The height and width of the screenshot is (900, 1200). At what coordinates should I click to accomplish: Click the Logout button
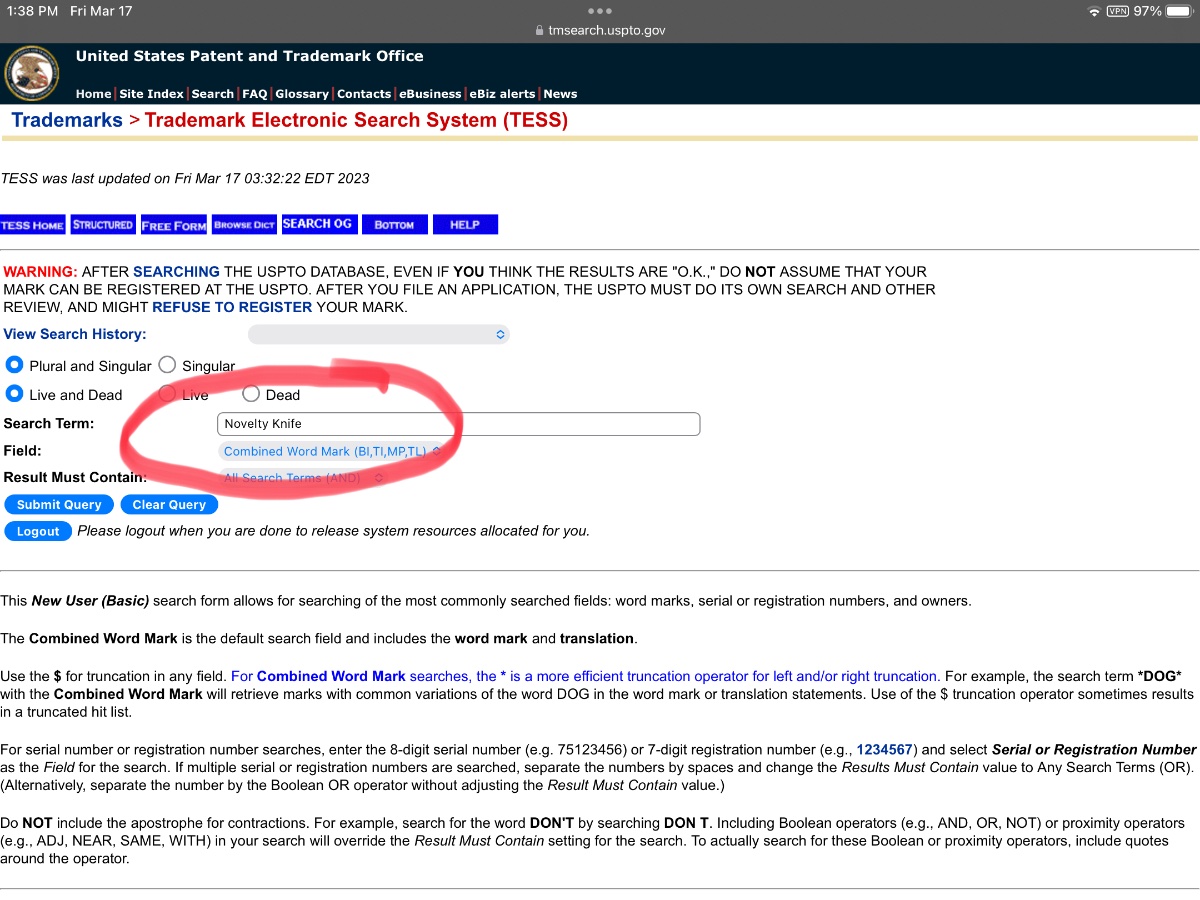[38, 531]
